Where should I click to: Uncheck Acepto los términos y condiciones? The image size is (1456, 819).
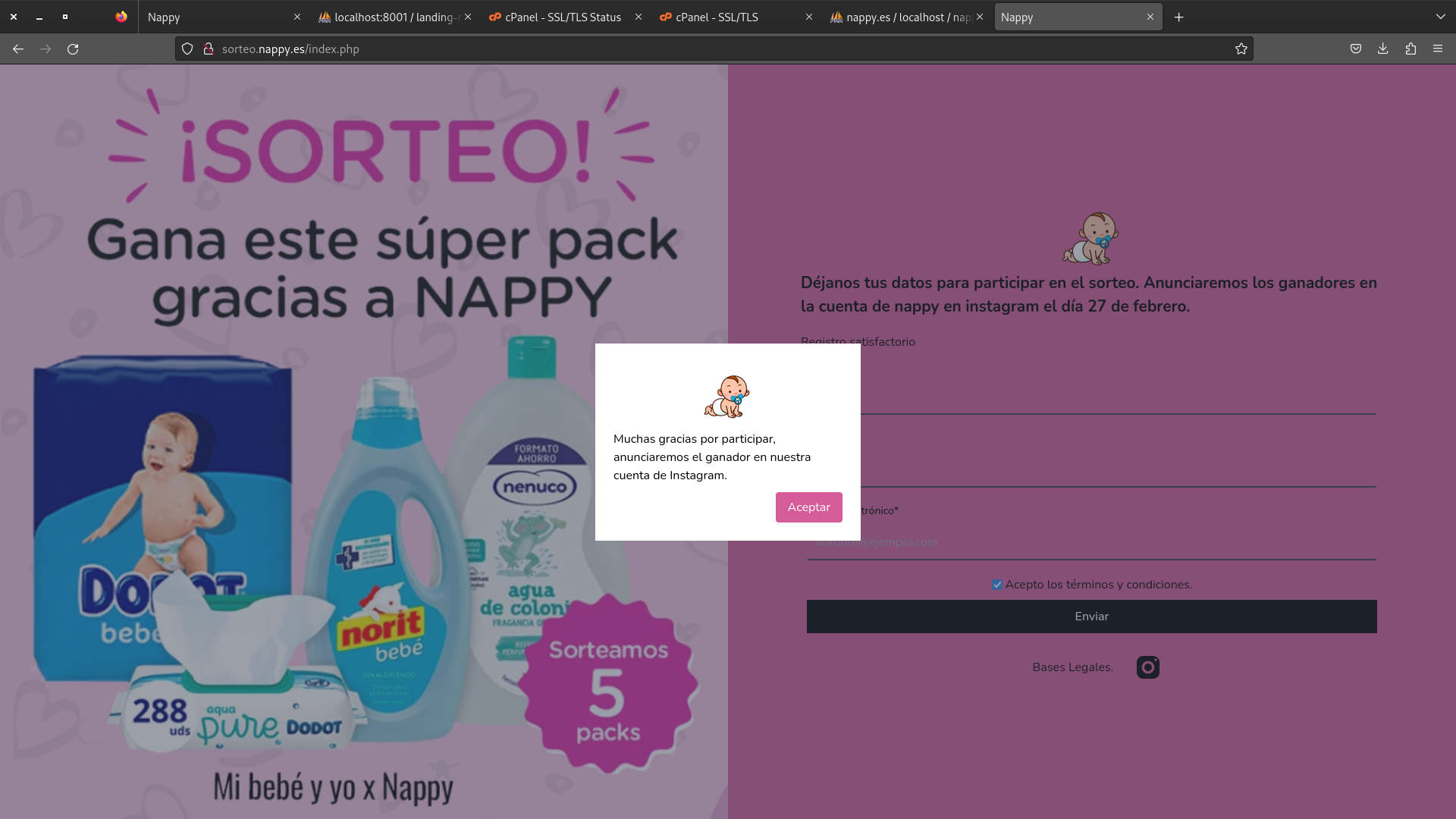click(996, 584)
